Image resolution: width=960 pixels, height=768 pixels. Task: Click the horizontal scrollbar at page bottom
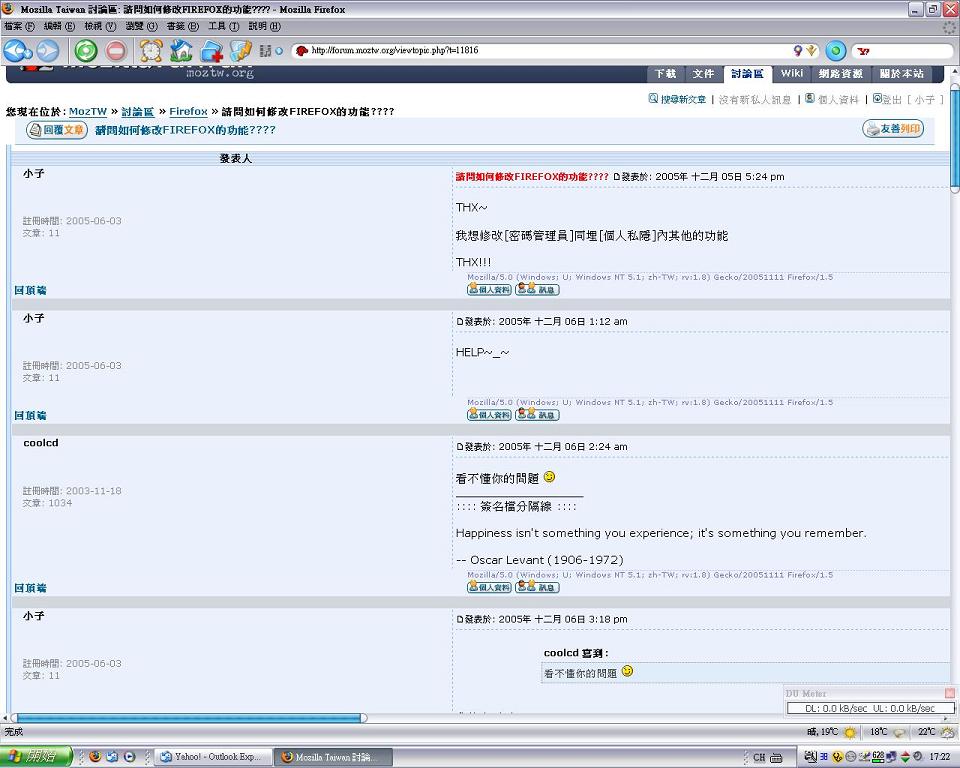click(188, 717)
